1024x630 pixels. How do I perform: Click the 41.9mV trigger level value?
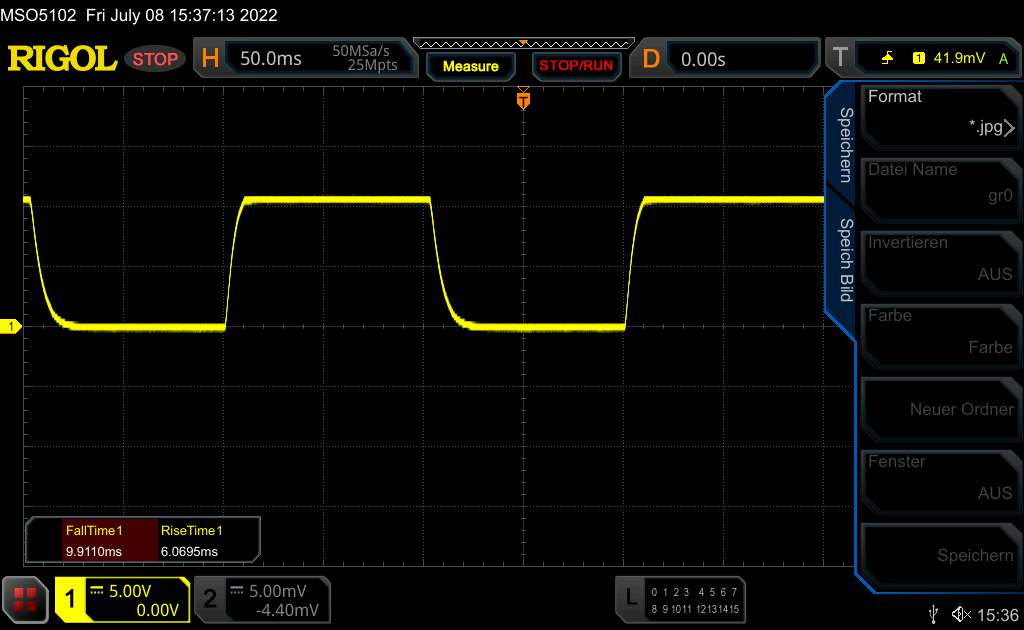959,58
